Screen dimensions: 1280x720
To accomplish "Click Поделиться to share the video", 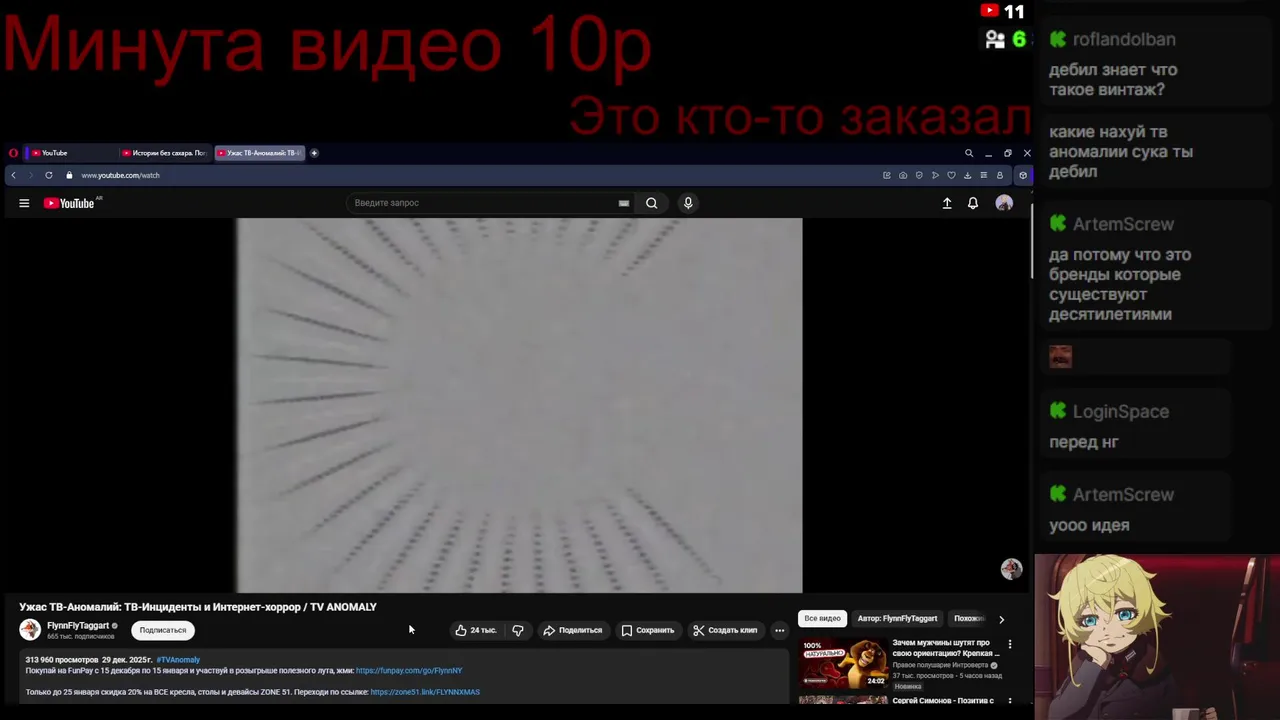I will (x=573, y=630).
